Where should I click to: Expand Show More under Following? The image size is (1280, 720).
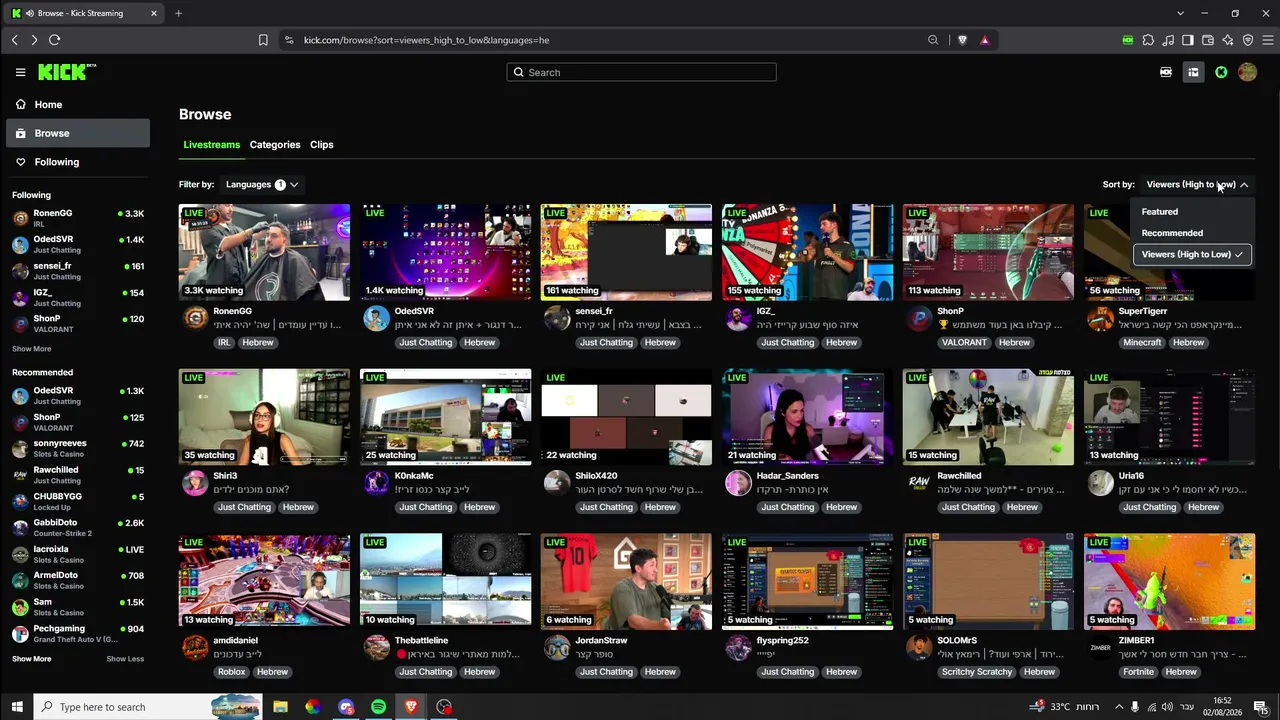[32, 349]
